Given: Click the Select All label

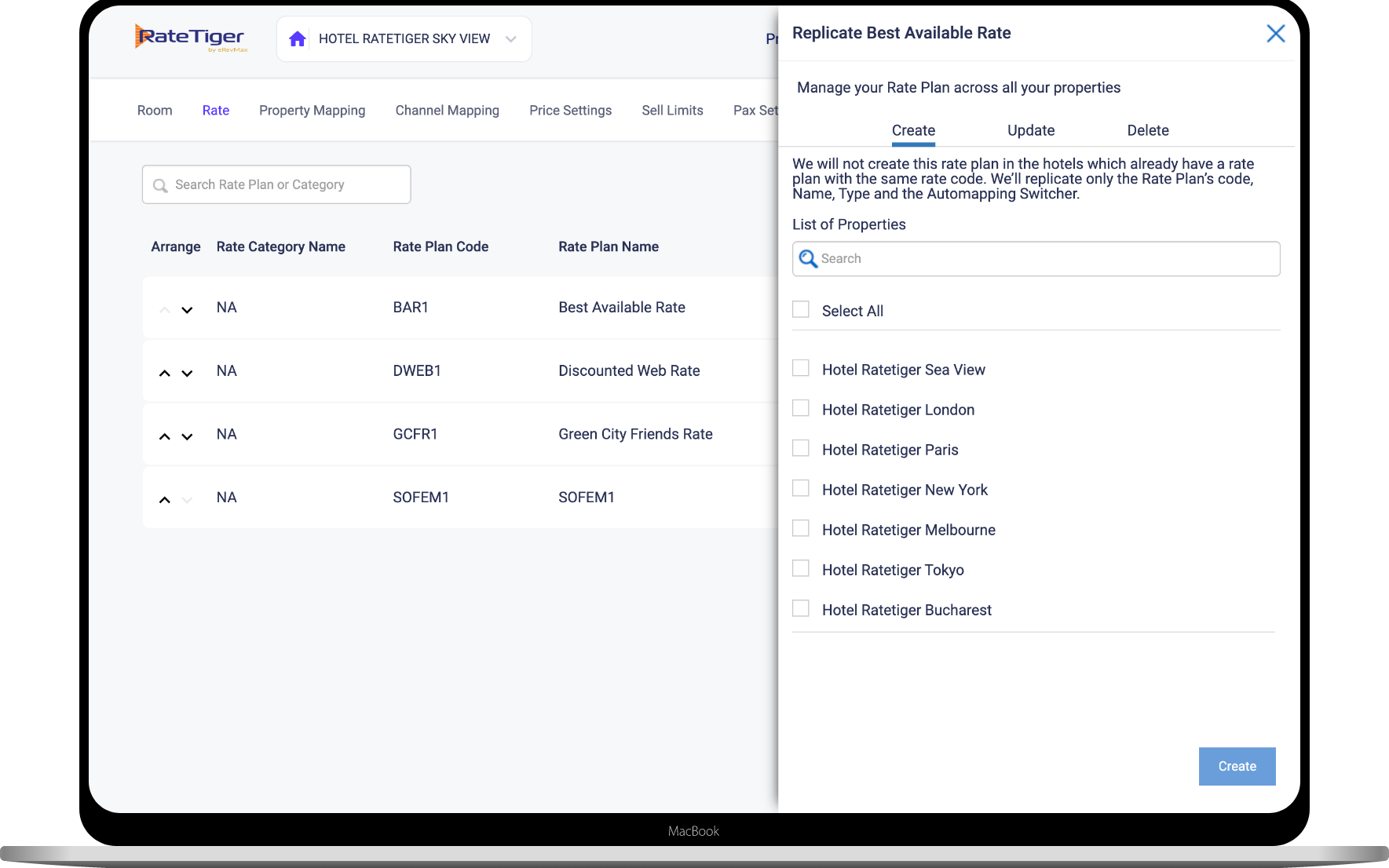Looking at the screenshot, I should [x=853, y=312].
